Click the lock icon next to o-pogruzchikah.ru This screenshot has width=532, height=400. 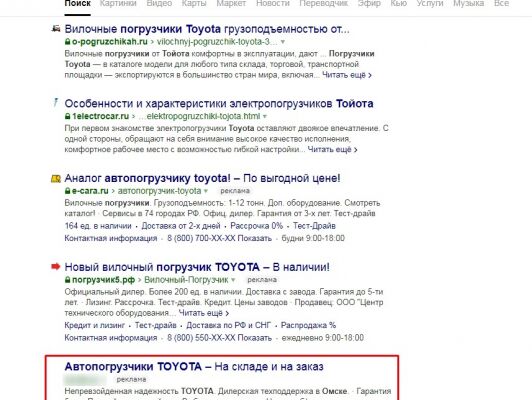click(68, 42)
